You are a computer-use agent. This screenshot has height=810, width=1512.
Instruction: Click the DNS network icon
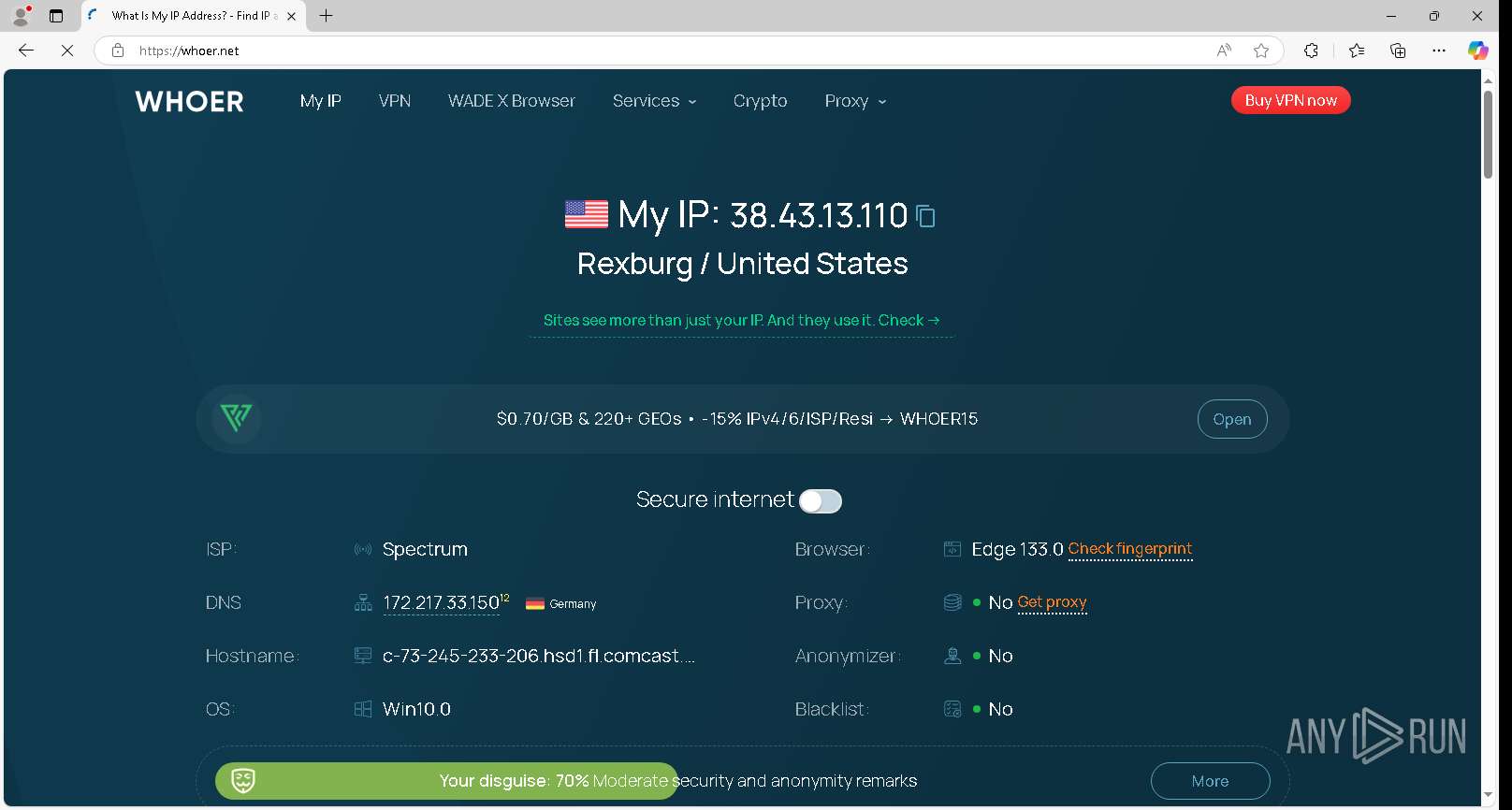click(363, 602)
